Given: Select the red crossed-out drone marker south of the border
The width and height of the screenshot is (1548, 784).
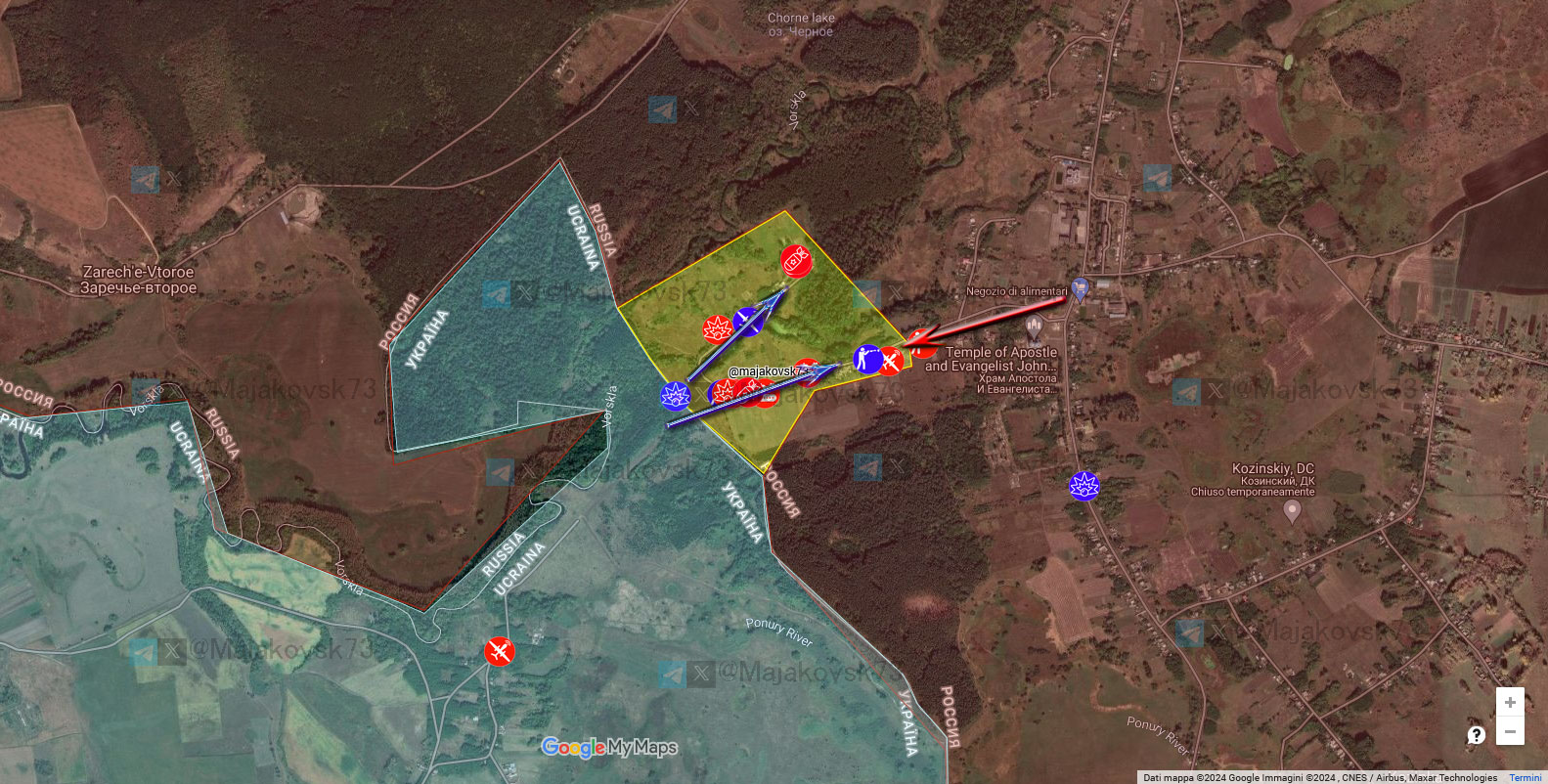Looking at the screenshot, I should tap(500, 651).
